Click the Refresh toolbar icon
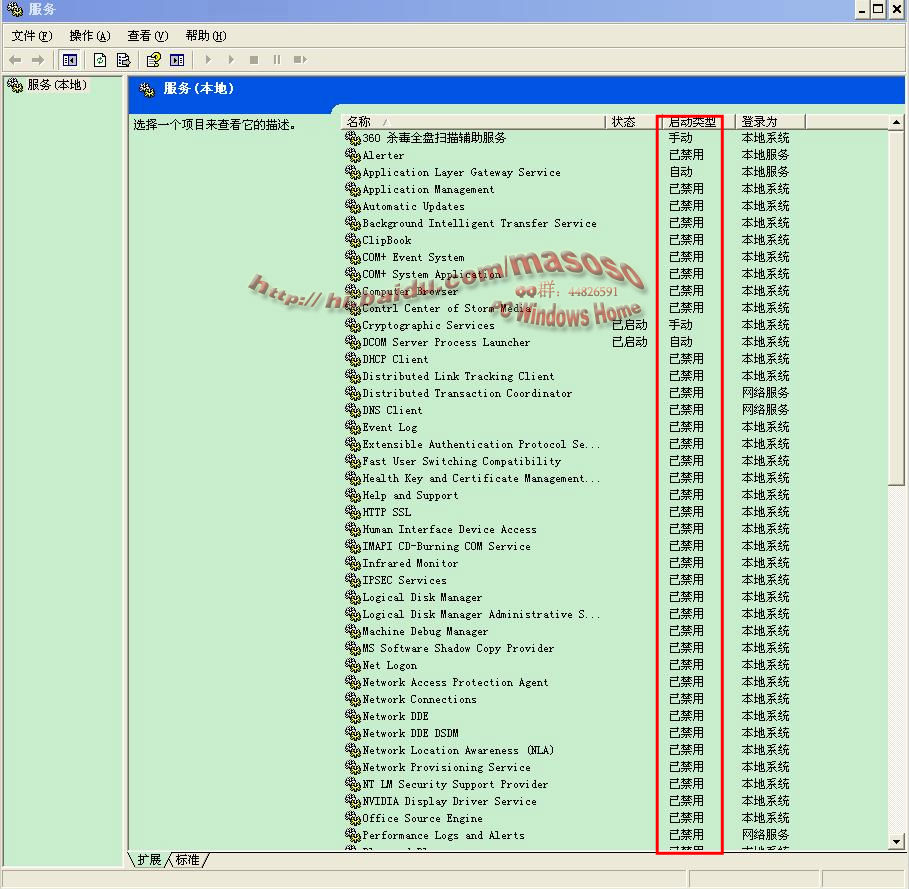Viewport: 909px width, 889px height. click(100, 60)
